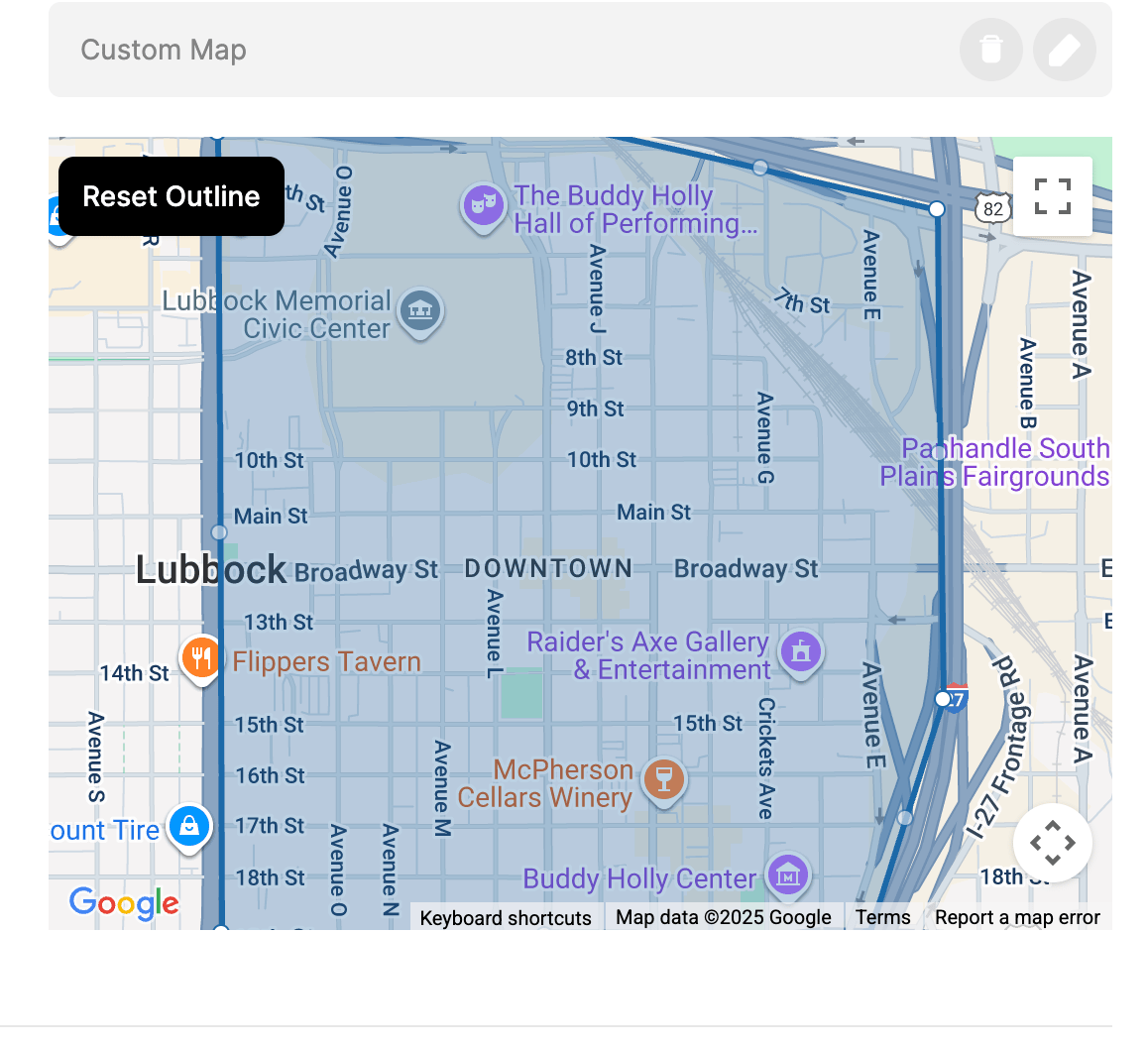Viewport: 1148px width, 1049px height.
Task: Click the map camera pan control
Action: [x=1052, y=843]
